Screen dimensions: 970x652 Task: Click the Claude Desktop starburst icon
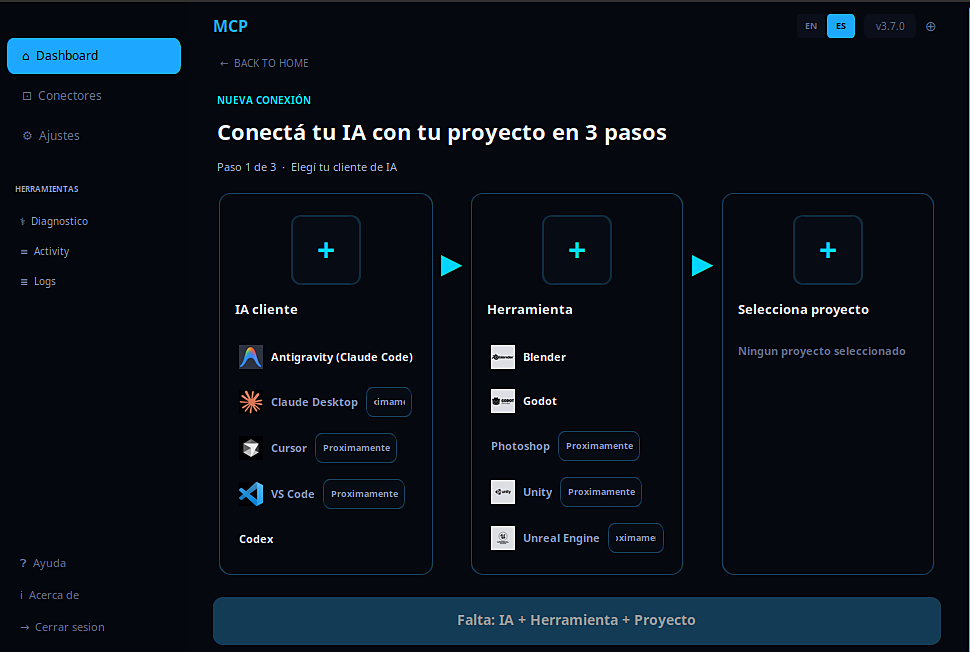251,402
